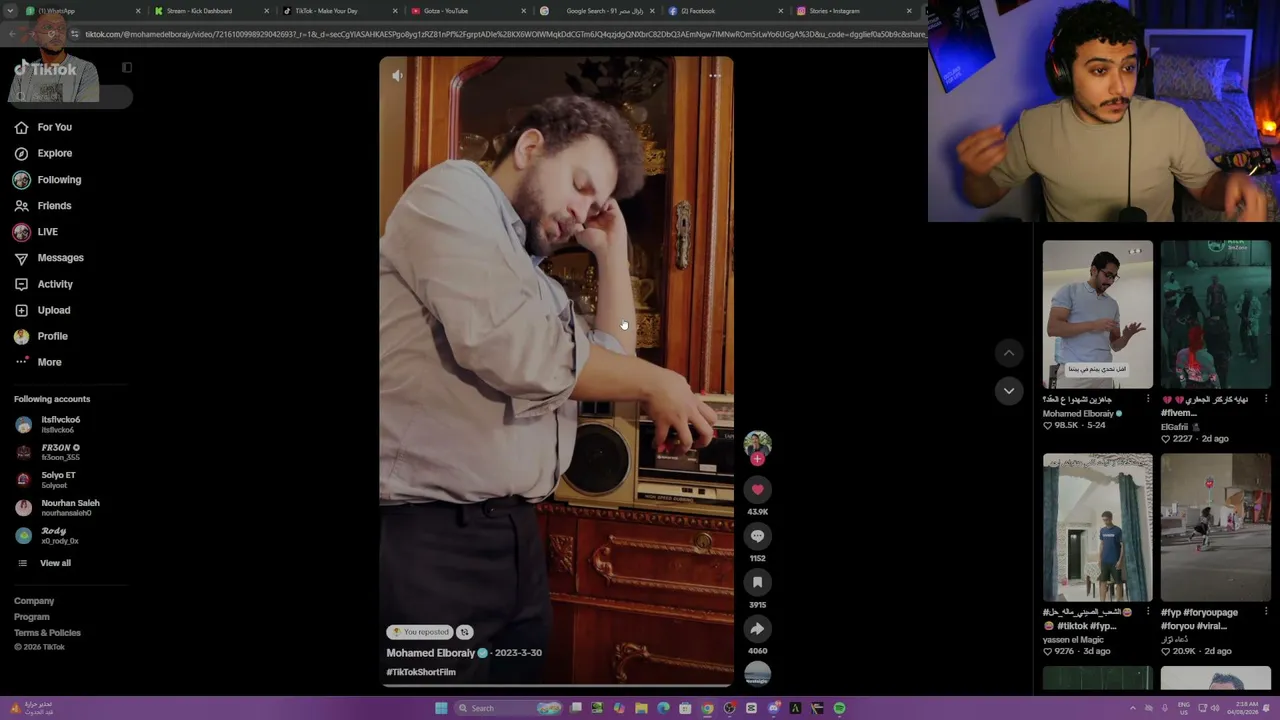Go to the previous video
This screenshot has height=720, width=1280.
point(1008,352)
